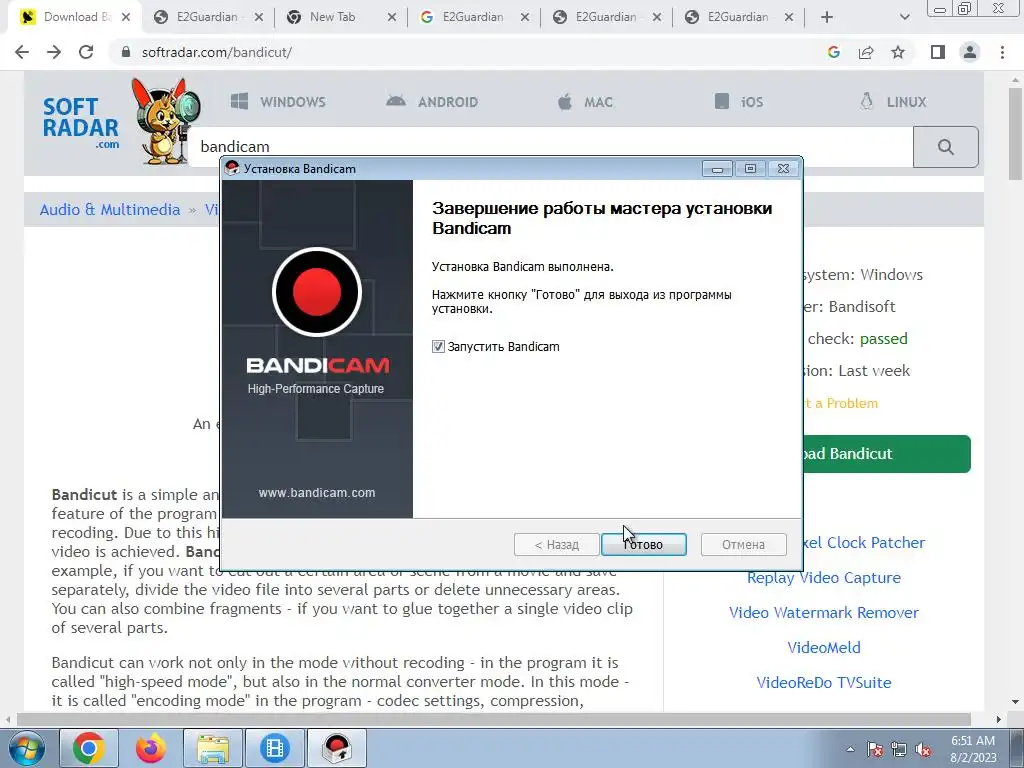Open a new tab with plus button
The height and width of the screenshot is (768, 1024).
[x=827, y=18]
